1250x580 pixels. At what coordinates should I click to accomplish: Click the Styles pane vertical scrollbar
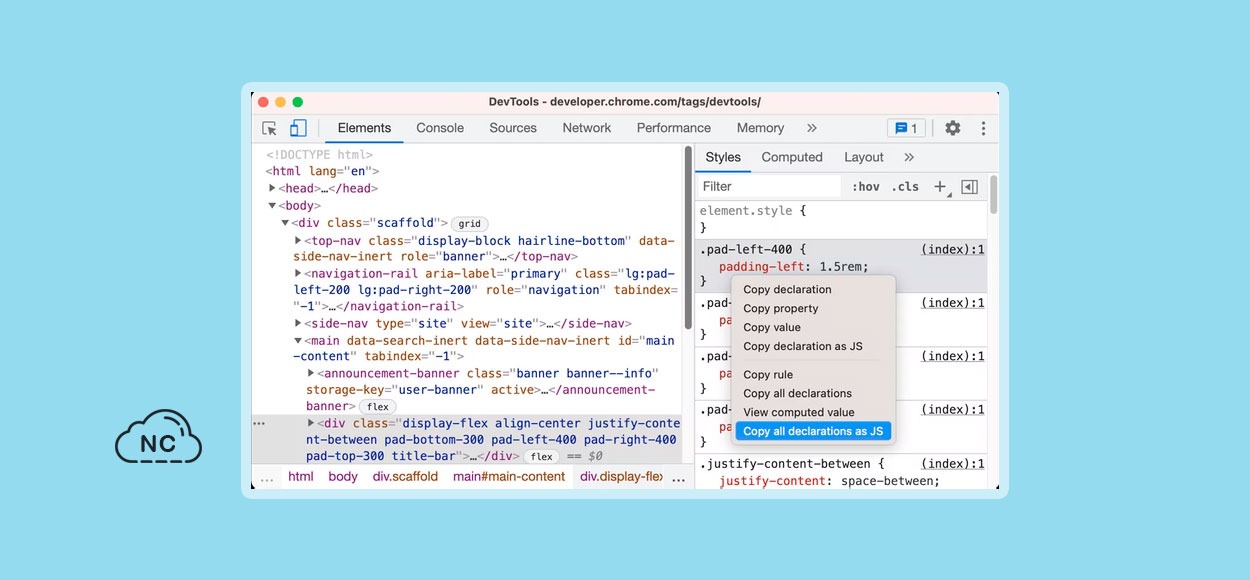(x=993, y=194)
